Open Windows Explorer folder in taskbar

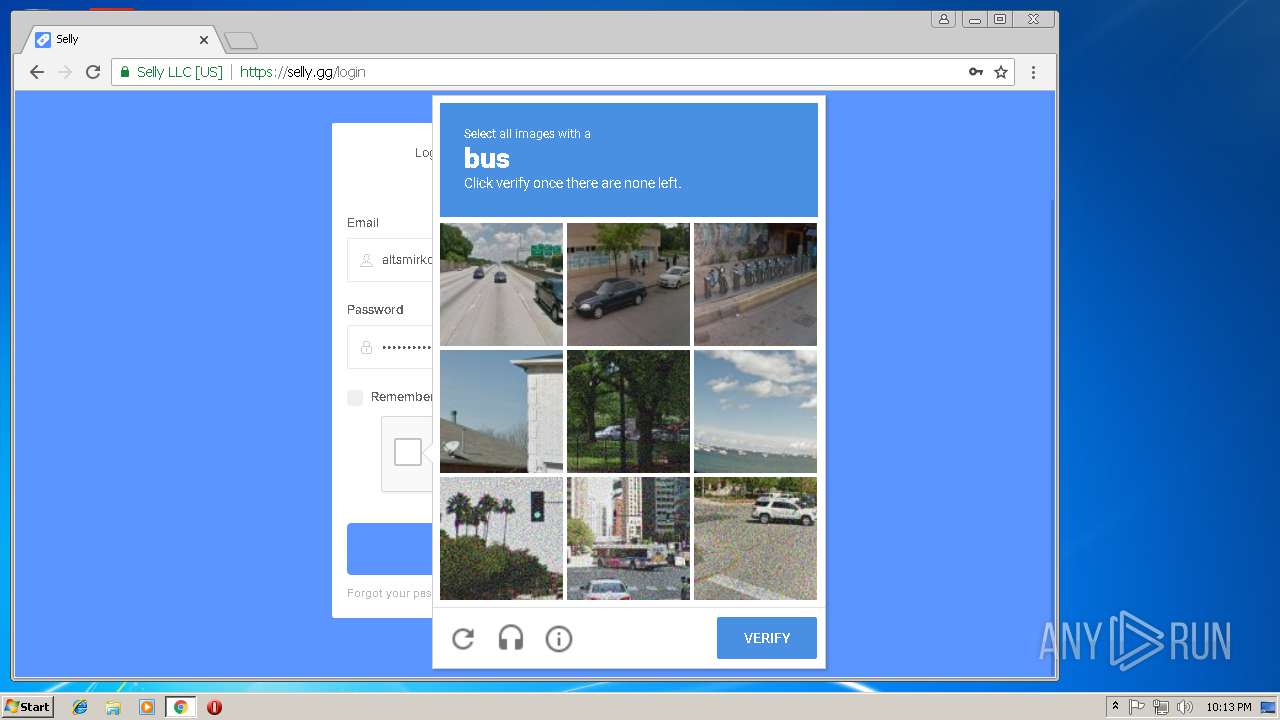pos(113,707)
